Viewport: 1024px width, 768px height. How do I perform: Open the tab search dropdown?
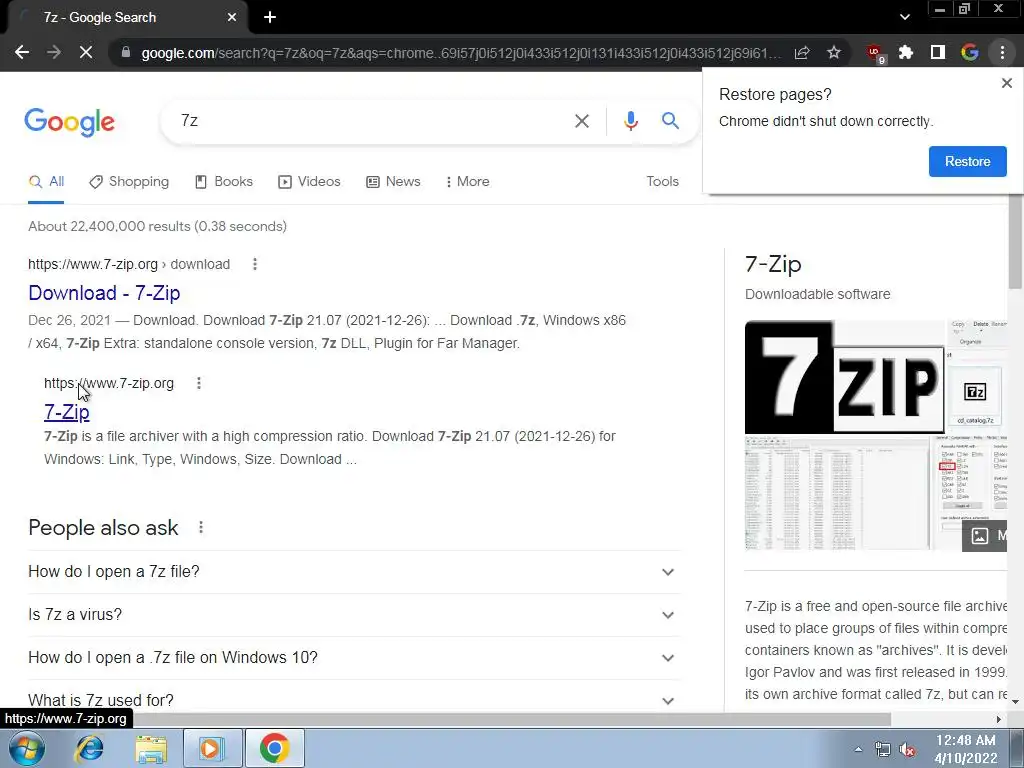[x=904, y=18]
